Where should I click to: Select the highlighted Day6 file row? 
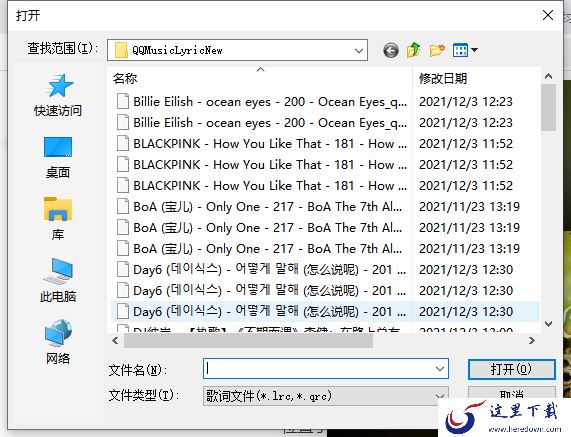(325, 312)
